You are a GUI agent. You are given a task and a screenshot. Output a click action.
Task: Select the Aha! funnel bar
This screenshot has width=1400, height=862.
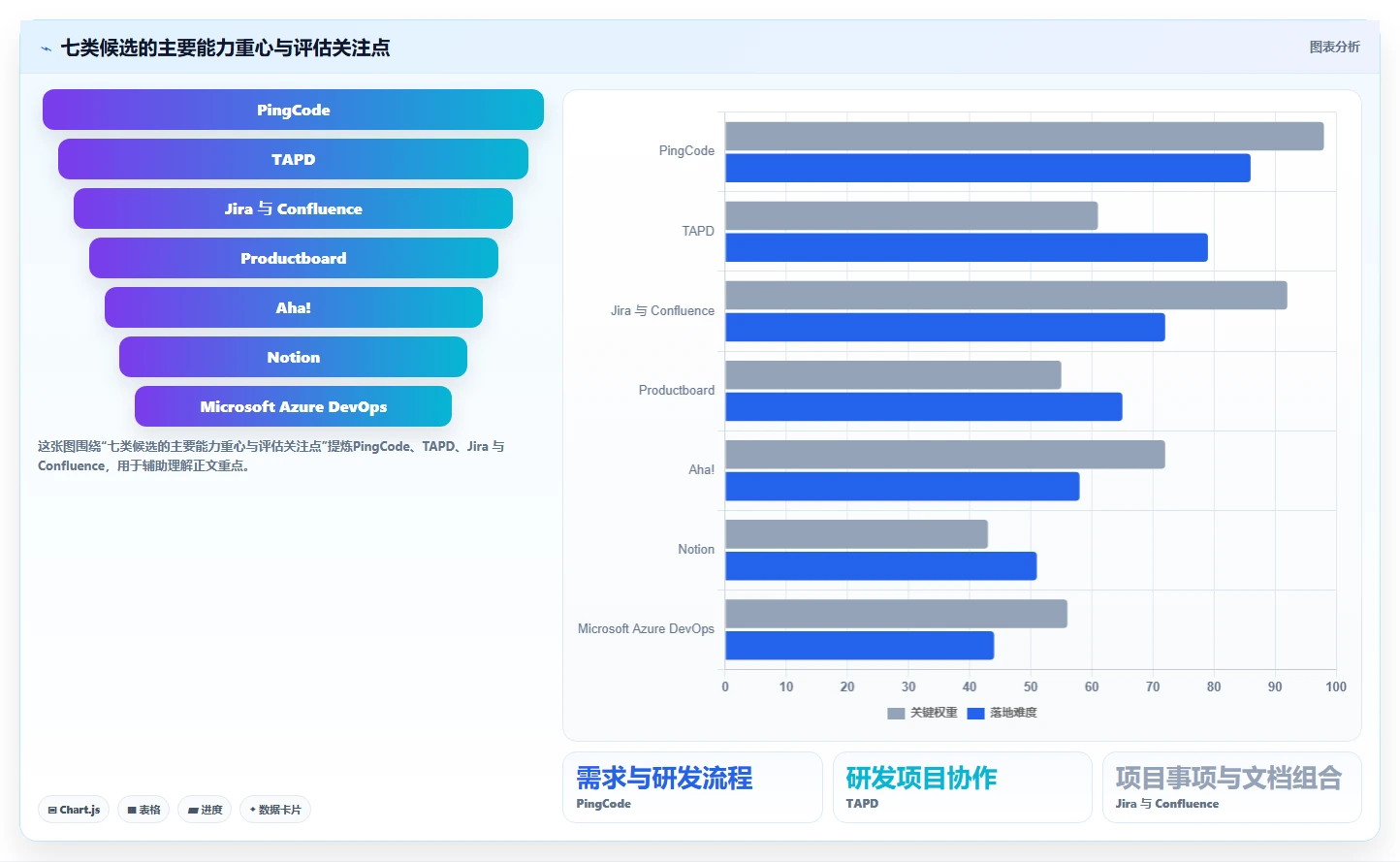click(x=293, y=307)
